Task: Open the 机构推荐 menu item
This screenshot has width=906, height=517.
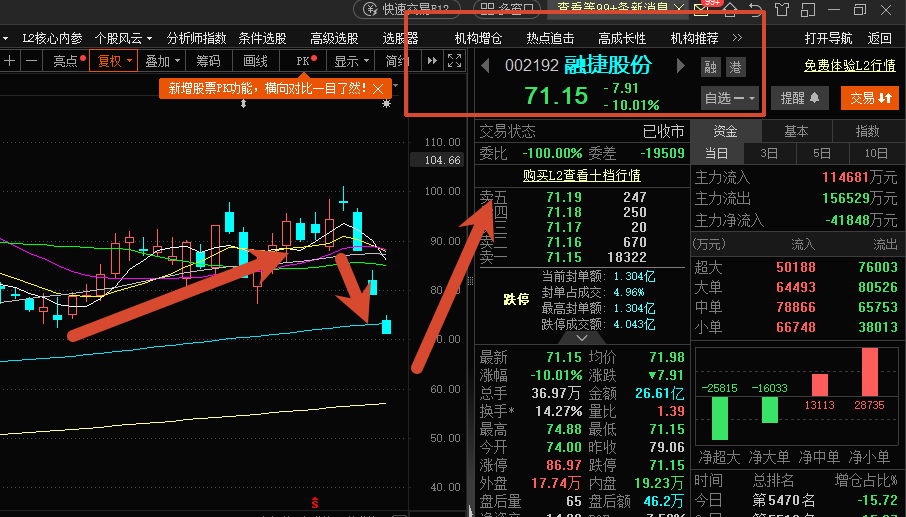Action: (694, 39)
